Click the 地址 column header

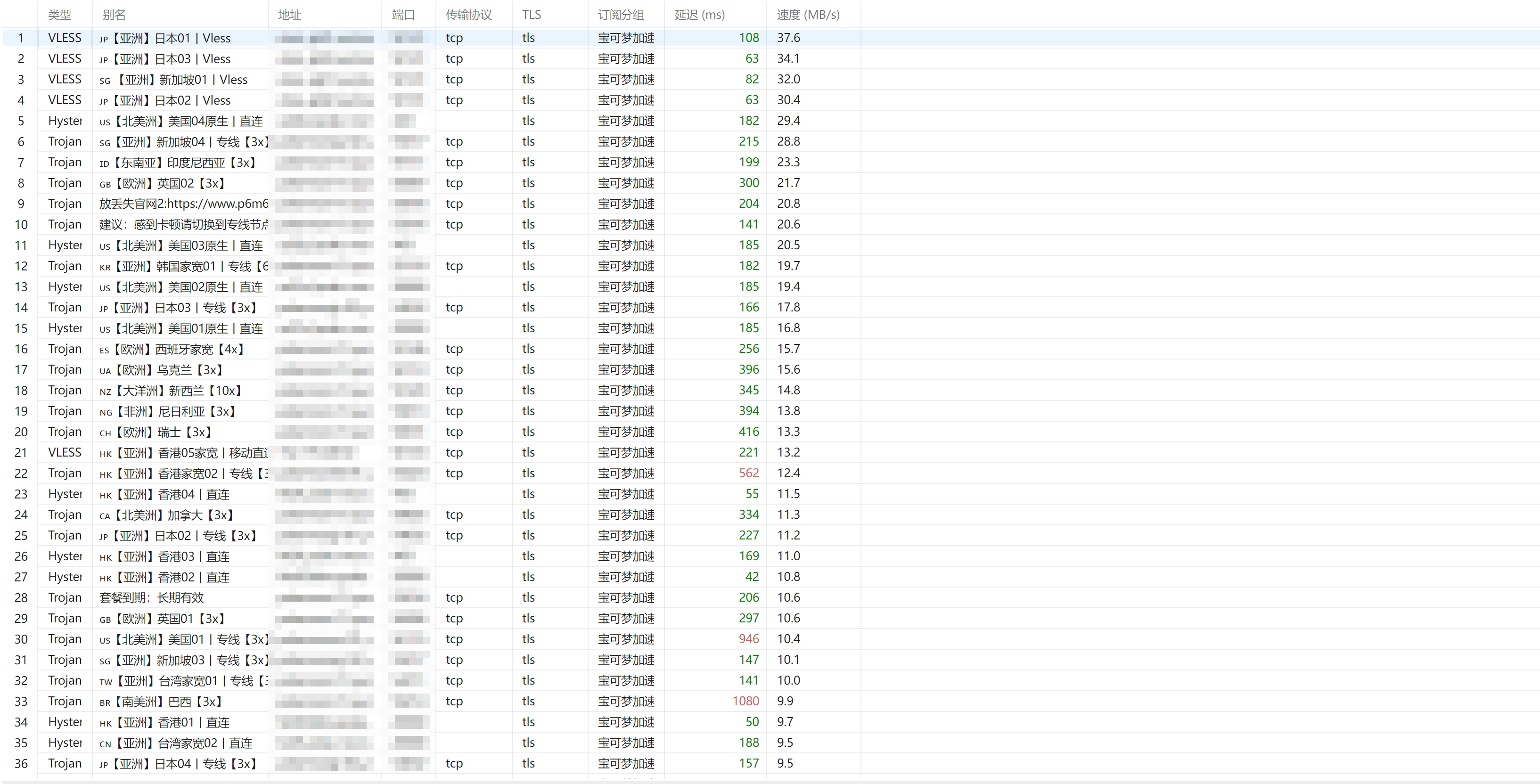click(325, 14)
